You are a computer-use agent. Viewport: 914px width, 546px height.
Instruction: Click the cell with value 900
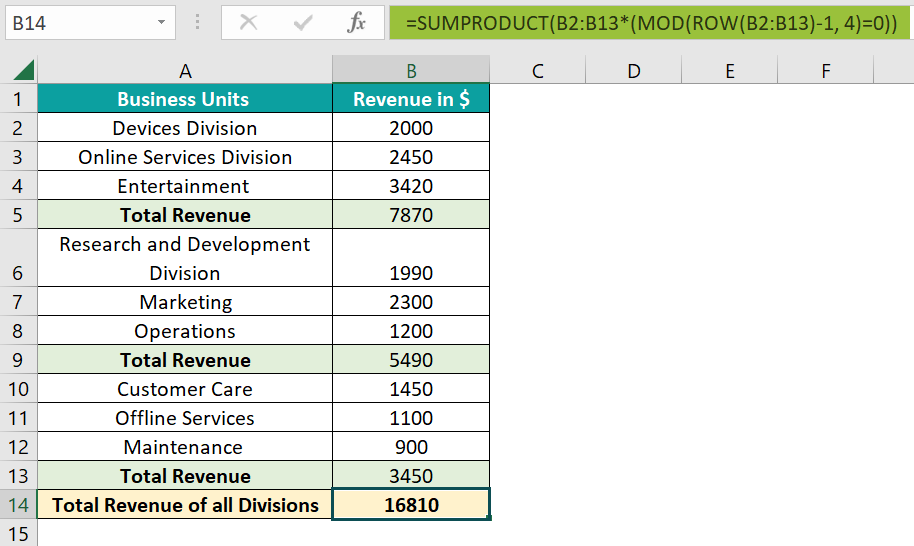(x=411, y=446)
